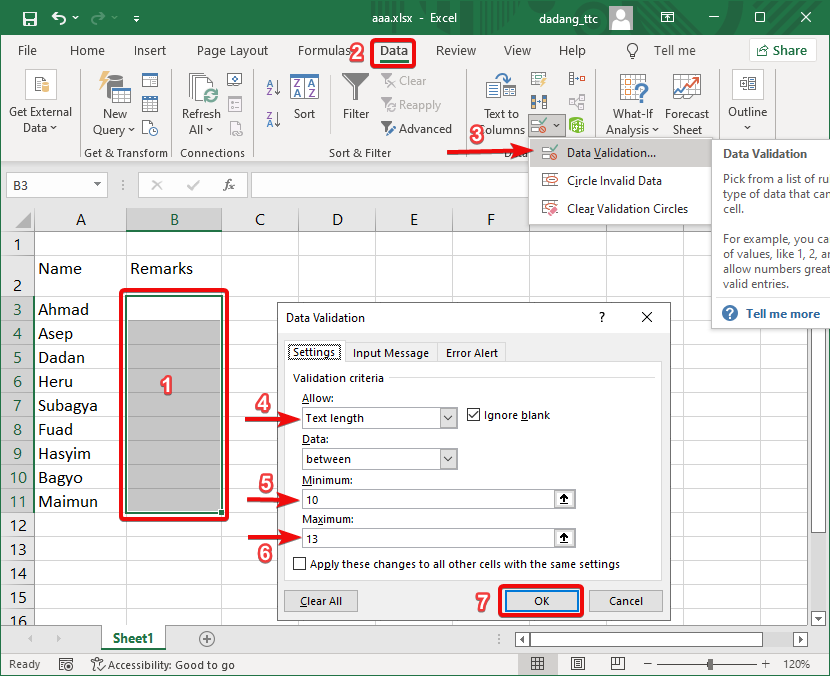Click the Clear All button

tap(321, 601)
